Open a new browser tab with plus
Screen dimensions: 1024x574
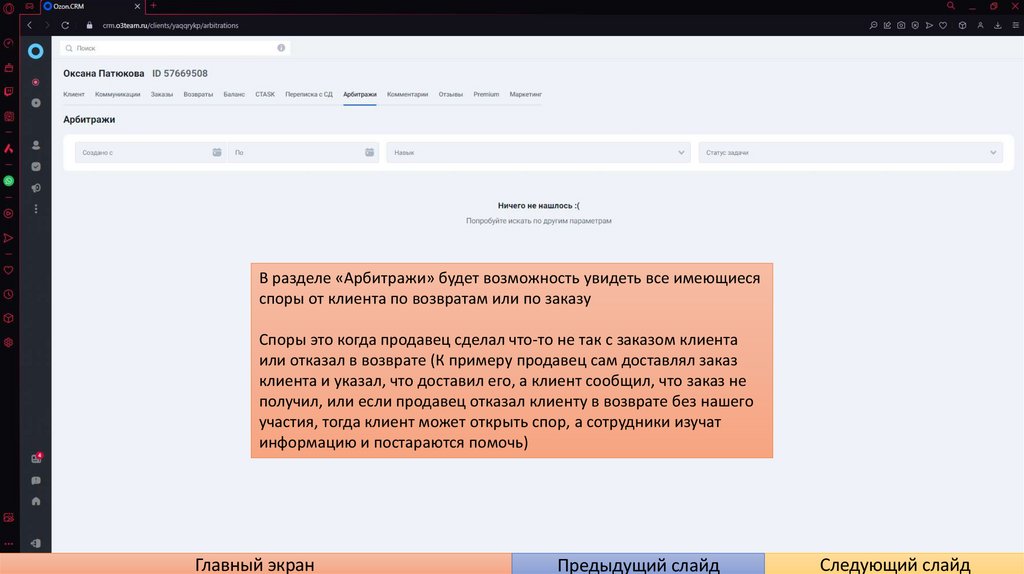(x=153, y=6)
